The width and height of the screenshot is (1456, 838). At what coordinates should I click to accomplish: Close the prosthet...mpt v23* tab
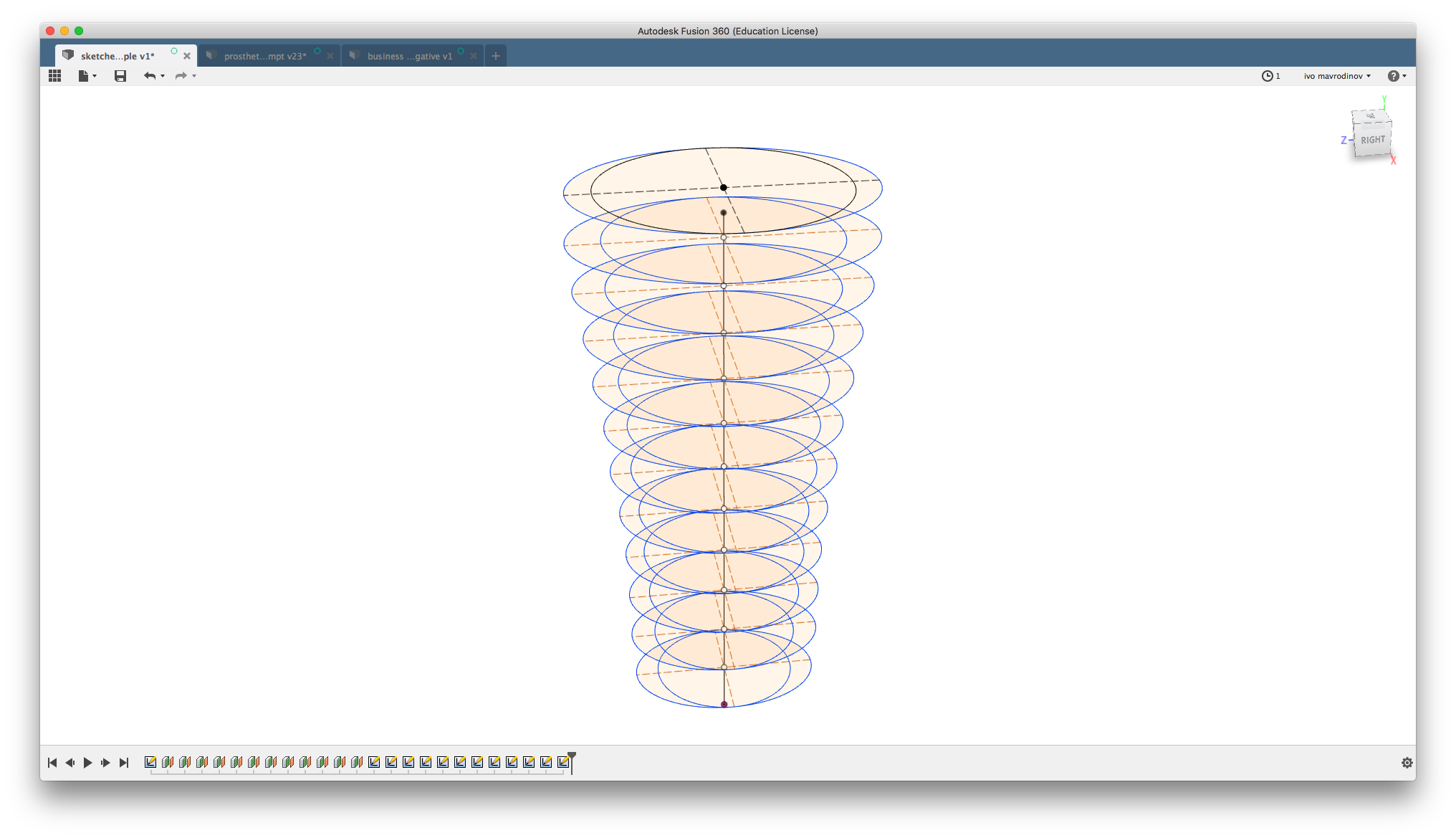330,56
